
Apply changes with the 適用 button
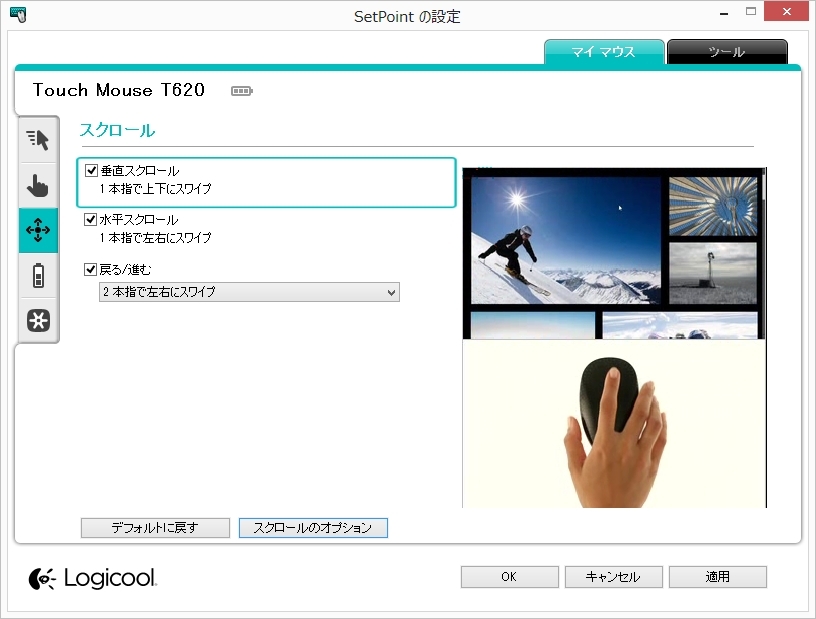[718, 576]
